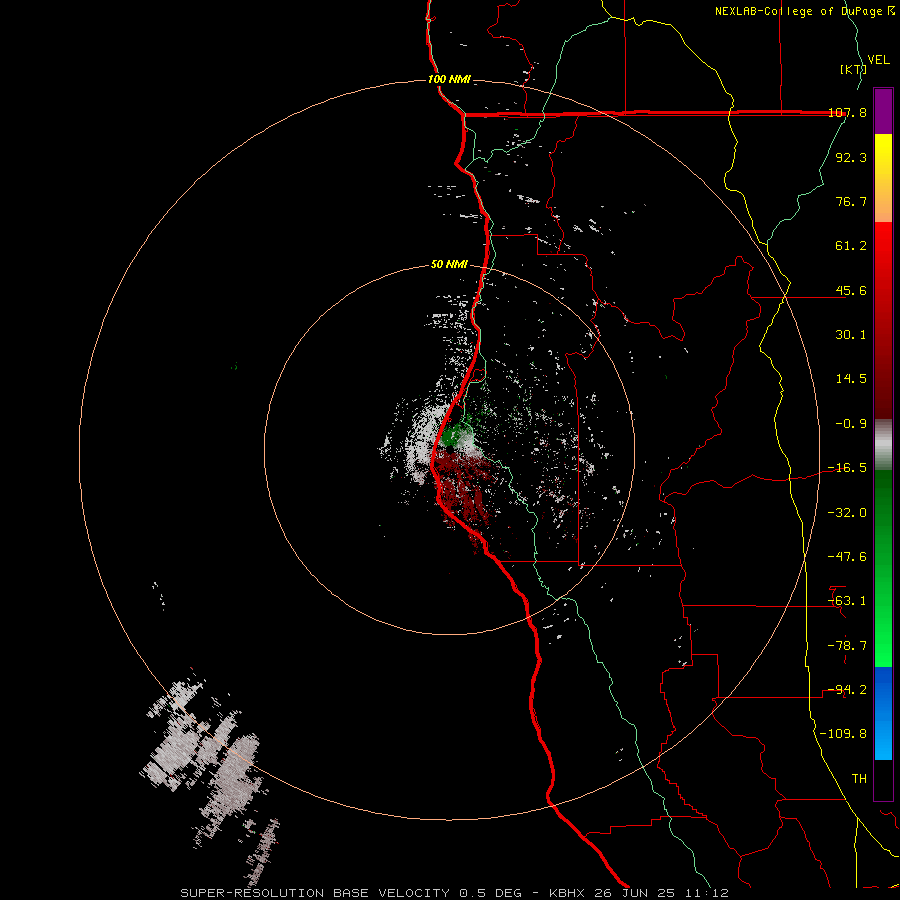Click the TH legend label
Image resolution: width=900 pixels, height=900 pixels.
(x=859, y=778)
